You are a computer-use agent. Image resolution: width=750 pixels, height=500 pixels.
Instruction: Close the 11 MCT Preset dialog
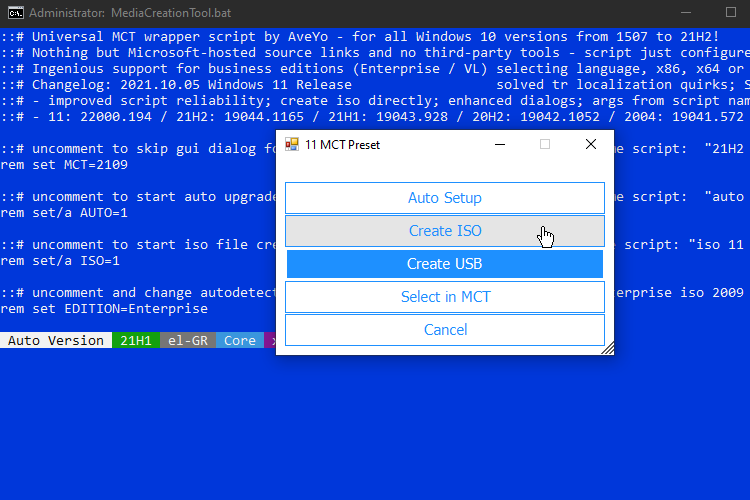click(x=591, y=144)
